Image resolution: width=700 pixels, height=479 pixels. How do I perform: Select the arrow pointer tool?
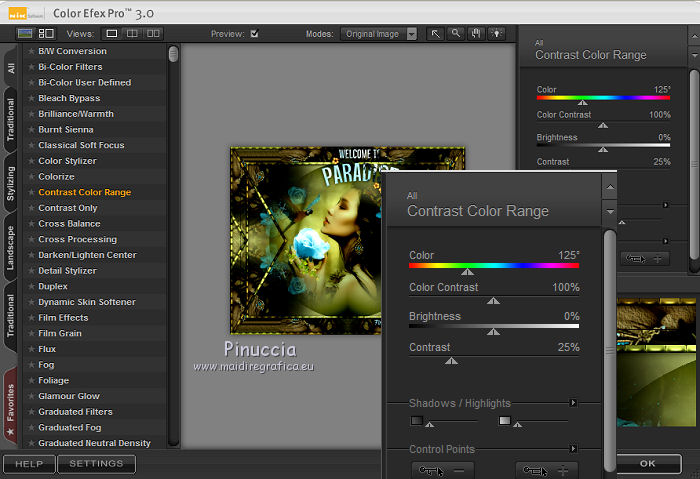click(x=436, y=33)
